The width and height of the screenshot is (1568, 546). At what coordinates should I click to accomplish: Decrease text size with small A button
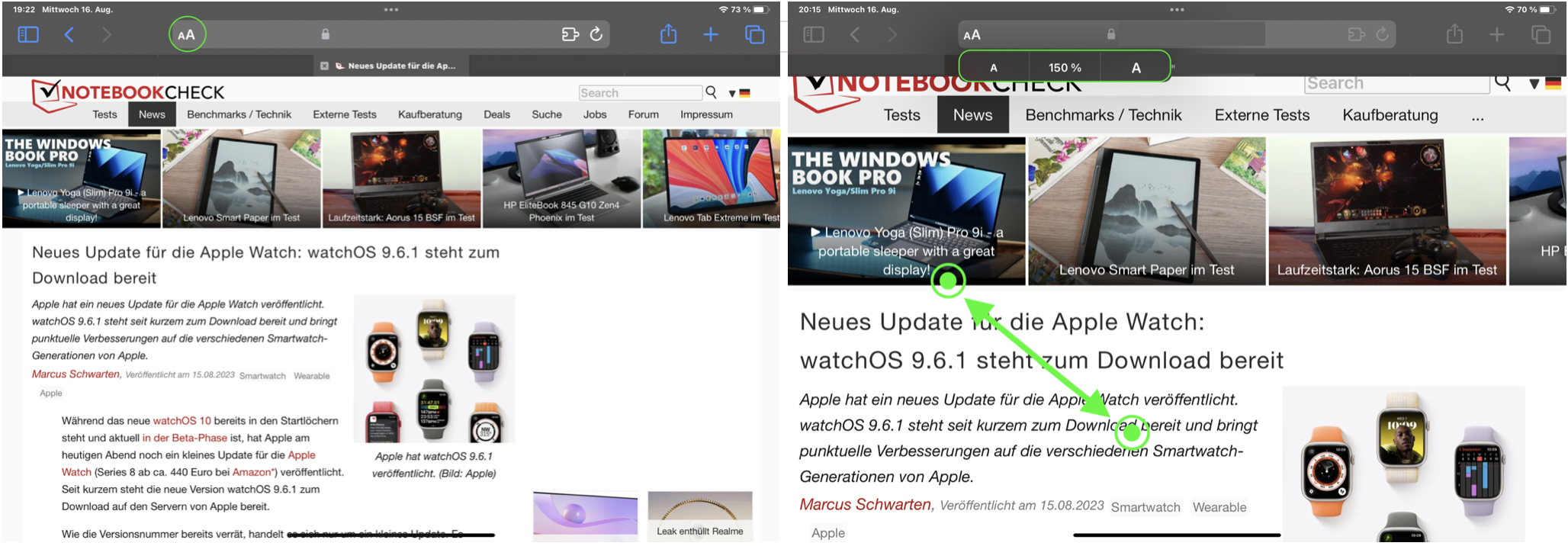coord(994,68)
